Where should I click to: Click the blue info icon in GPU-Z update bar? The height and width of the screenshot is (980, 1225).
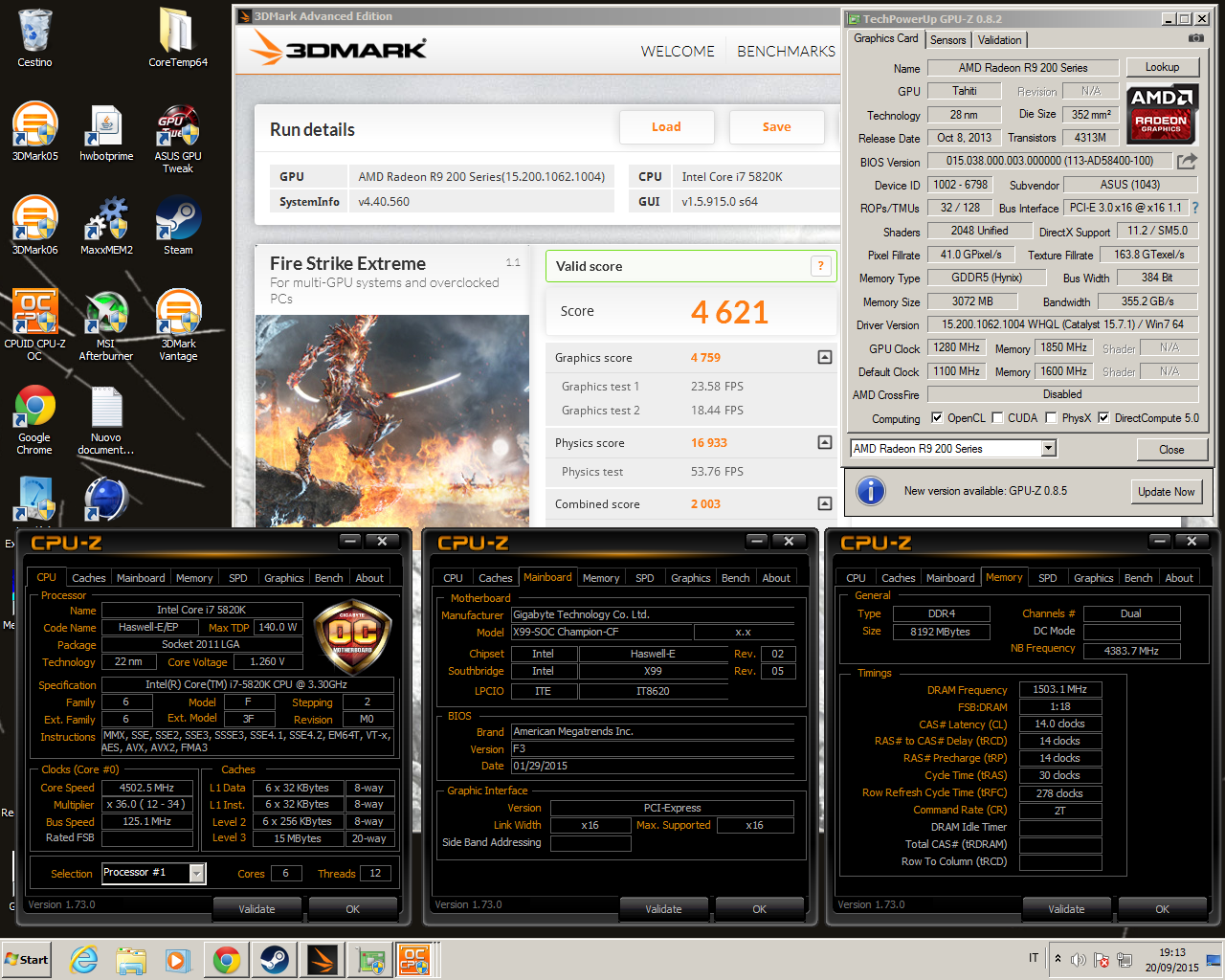tap(870, 491)
